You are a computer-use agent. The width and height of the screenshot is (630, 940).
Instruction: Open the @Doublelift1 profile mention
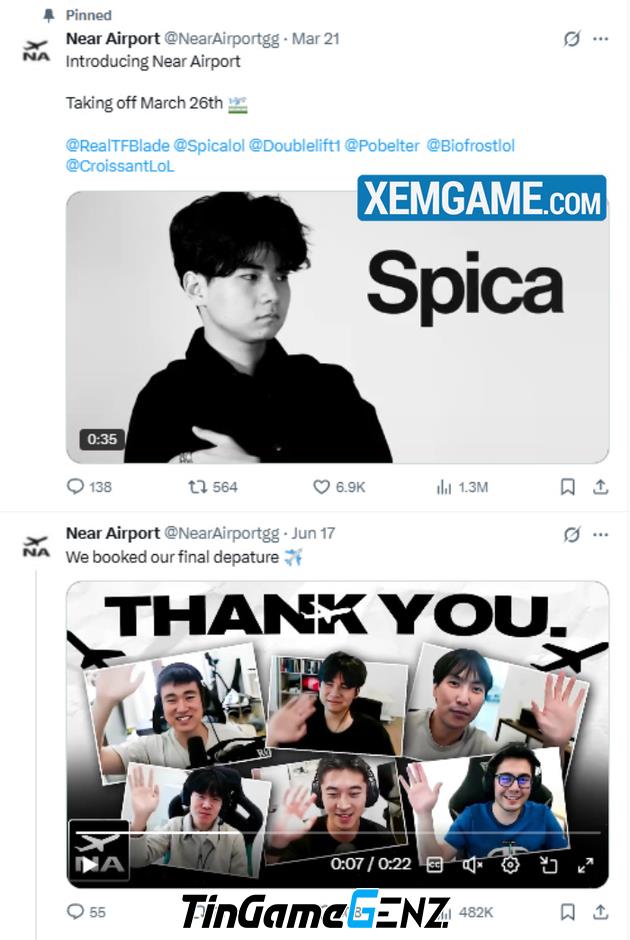point(294,146)
